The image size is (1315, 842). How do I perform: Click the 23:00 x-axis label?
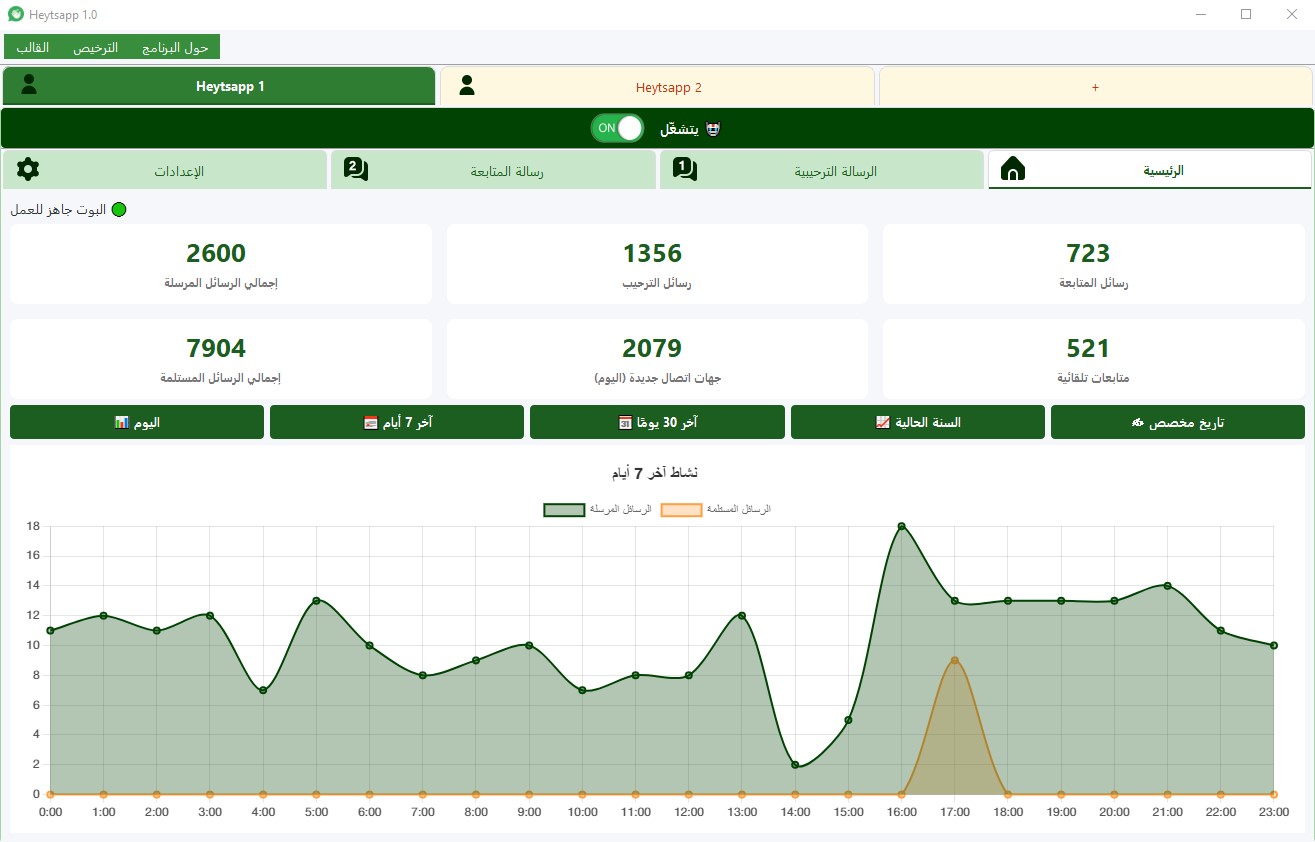(1274, 812)
